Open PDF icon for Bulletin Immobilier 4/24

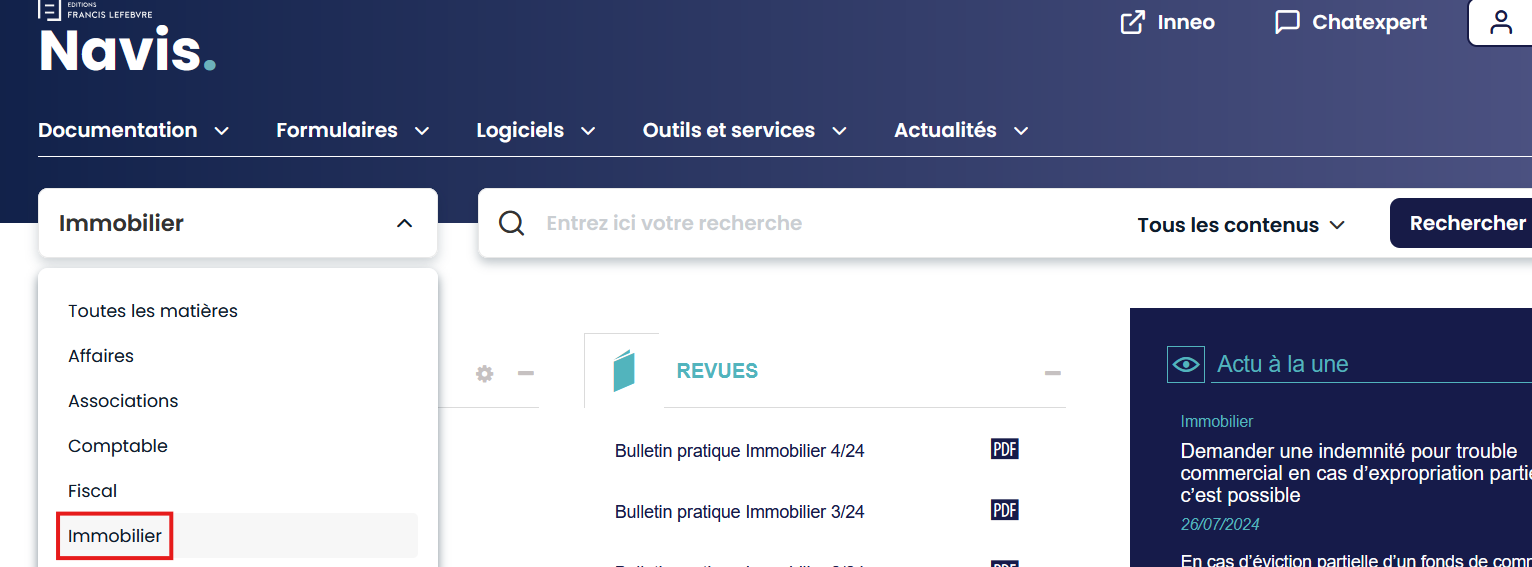coord(1004,449)
